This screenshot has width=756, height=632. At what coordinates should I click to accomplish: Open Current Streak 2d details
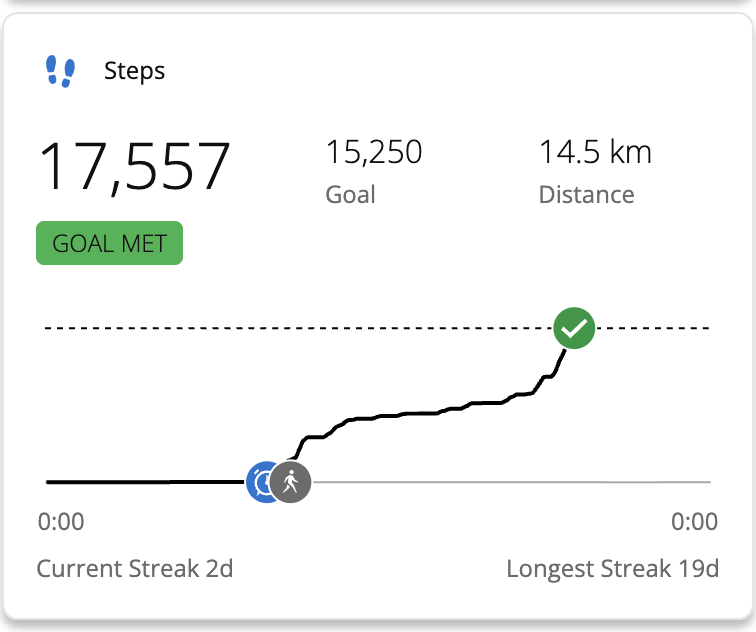(x=135, y=569)
